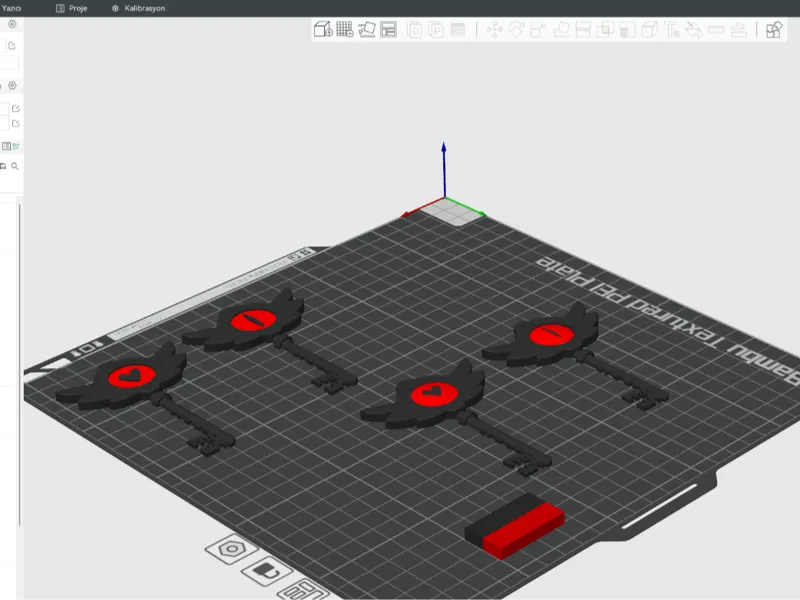Click edit preset icon below printer gear
Image resolution: width=800 pixels, height=600 pixels.
pyautogui.click(x=12, y=46)
